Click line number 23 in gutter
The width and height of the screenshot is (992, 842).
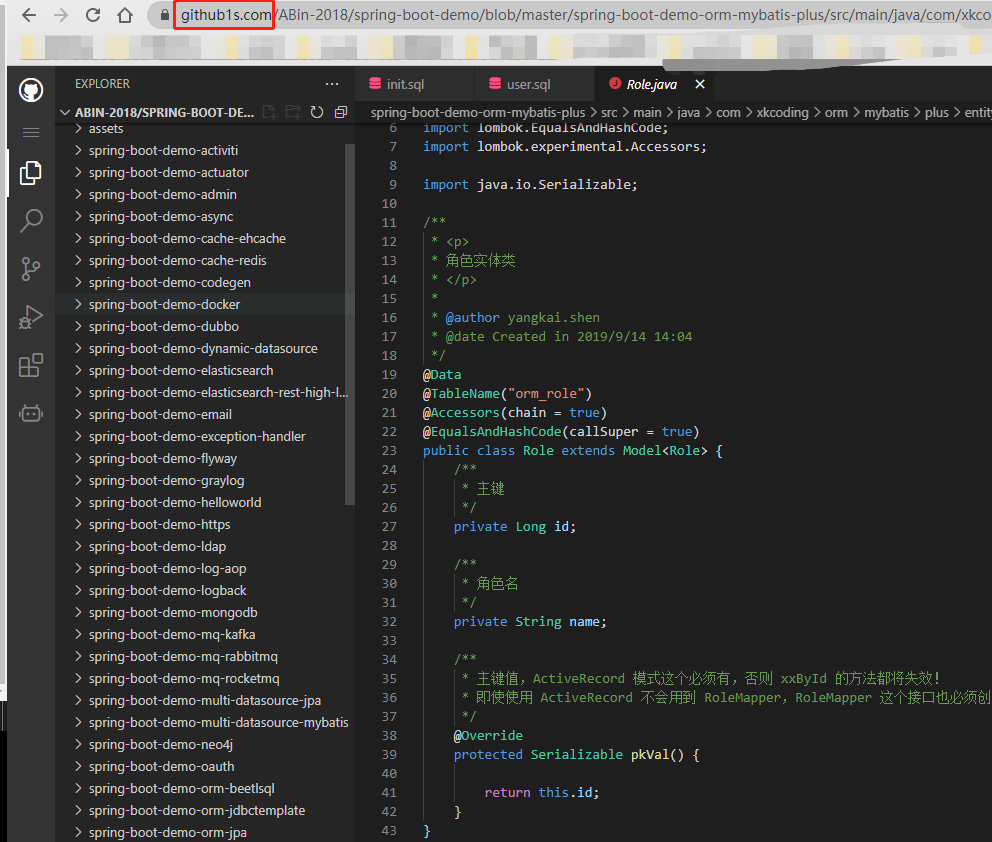pos(389,451)
